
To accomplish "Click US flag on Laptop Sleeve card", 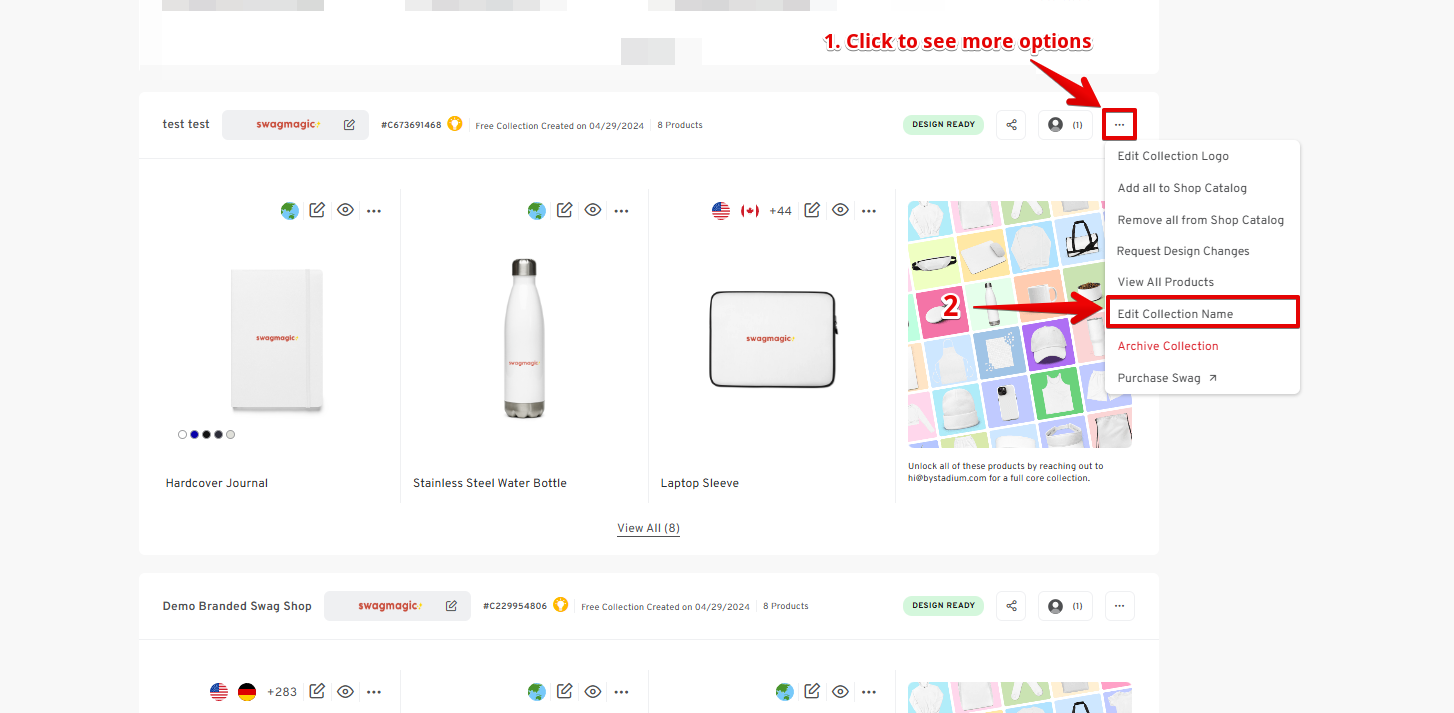I will pos(721,211).
